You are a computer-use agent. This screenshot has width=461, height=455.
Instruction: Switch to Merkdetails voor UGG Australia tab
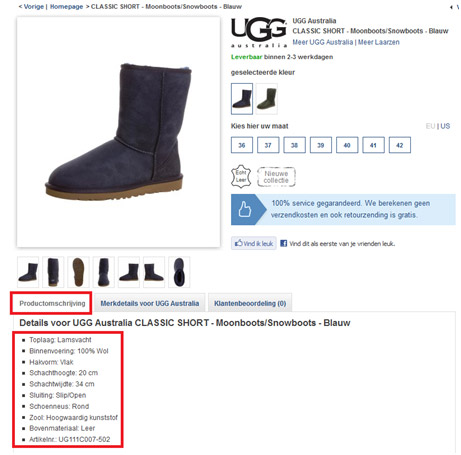[x=150, y=303]
